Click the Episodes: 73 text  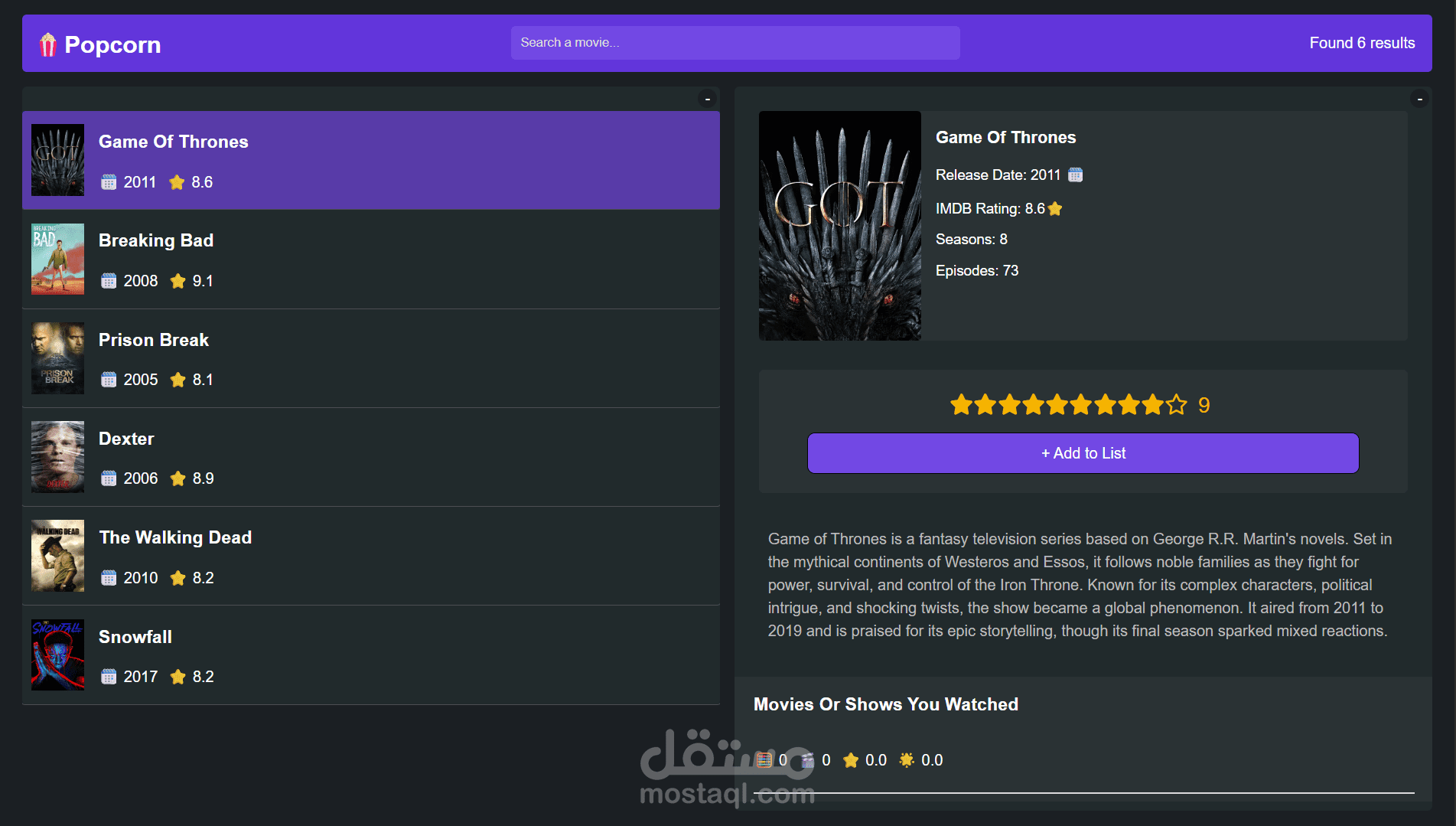[x=977, y=271]
